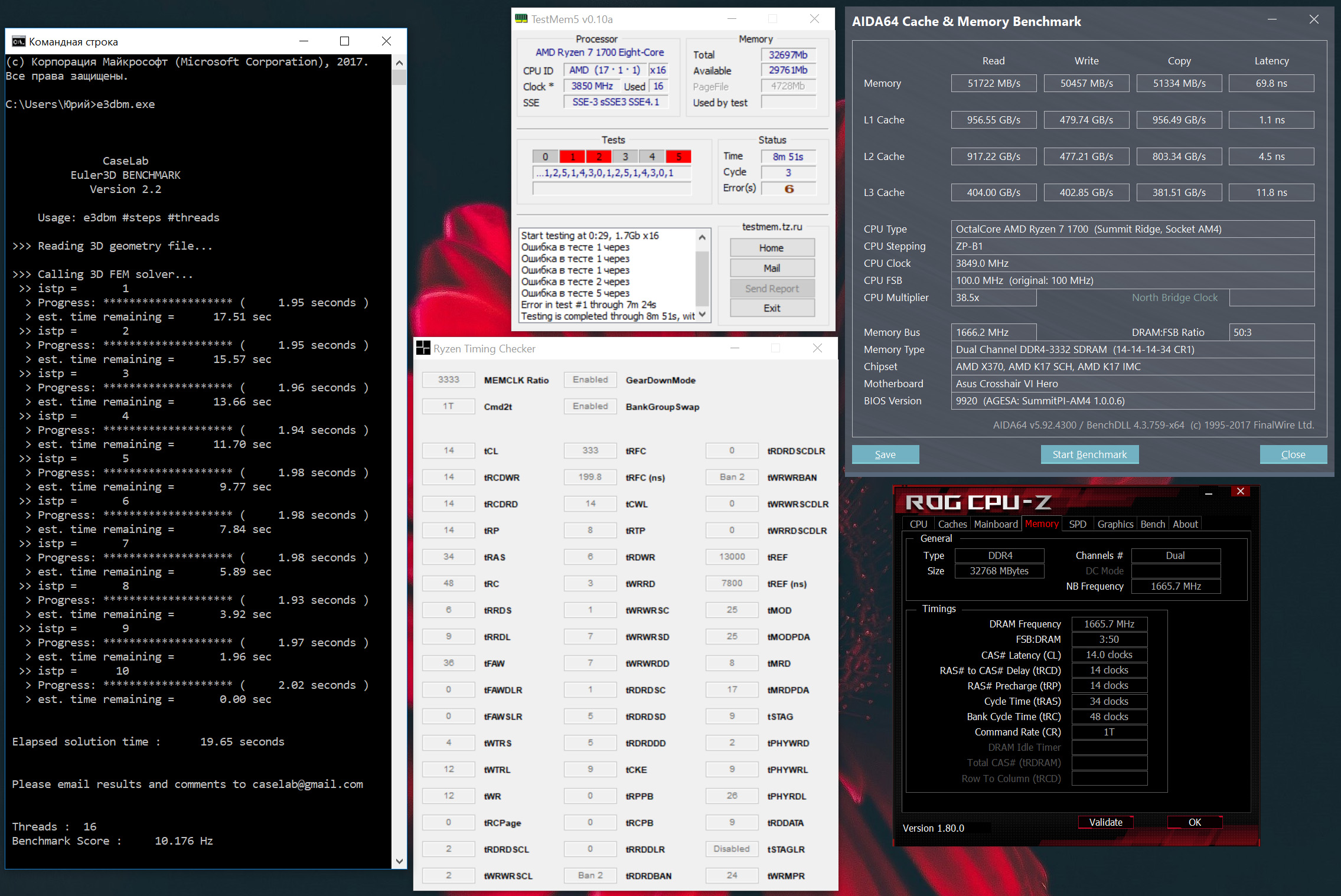The width and height of the screenshot is (1341, 896).
Task: Click the TestMem5 title bar icon
Action: (x=521, y=19)
